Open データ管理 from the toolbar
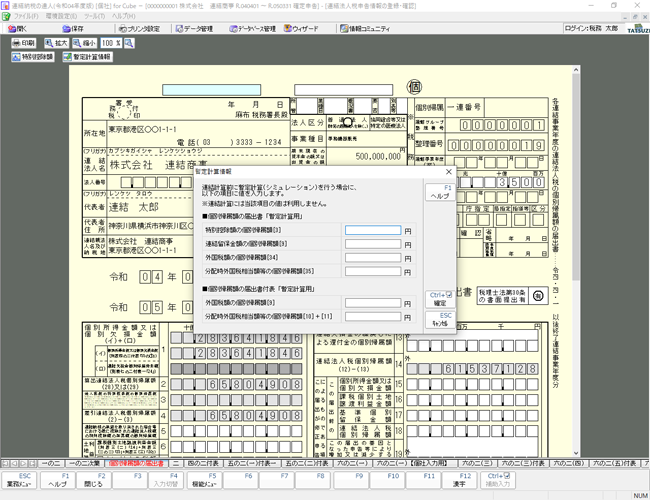 [x=193, y=29]
